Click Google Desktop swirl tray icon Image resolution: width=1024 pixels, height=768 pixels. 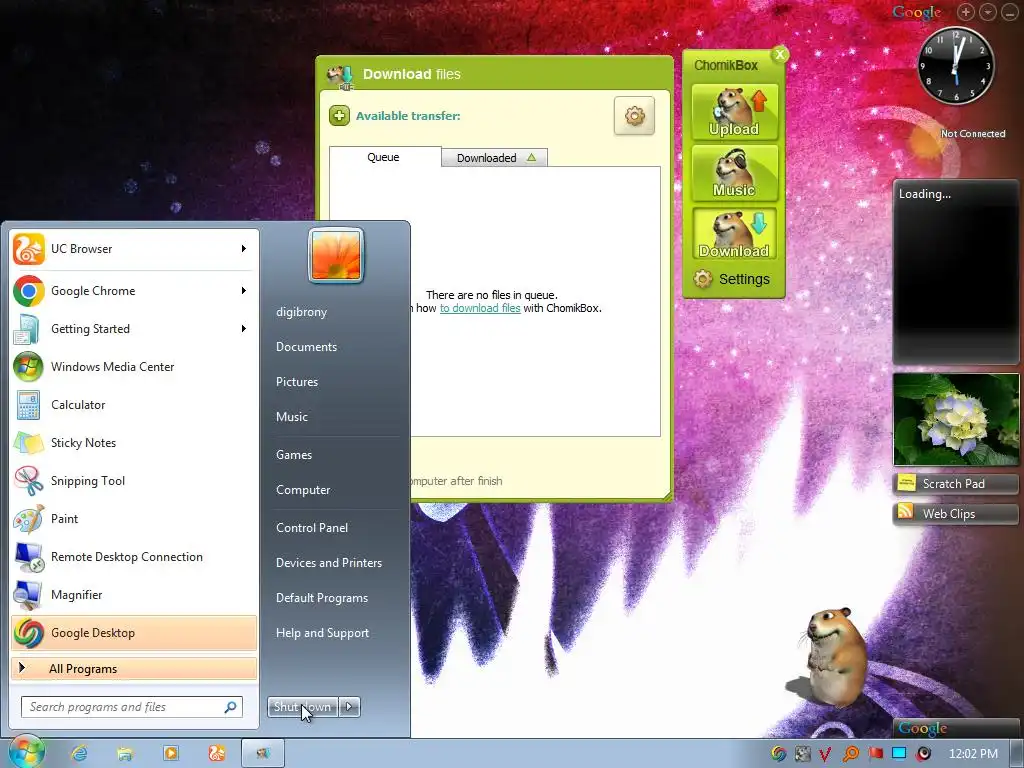pos(778,754)
